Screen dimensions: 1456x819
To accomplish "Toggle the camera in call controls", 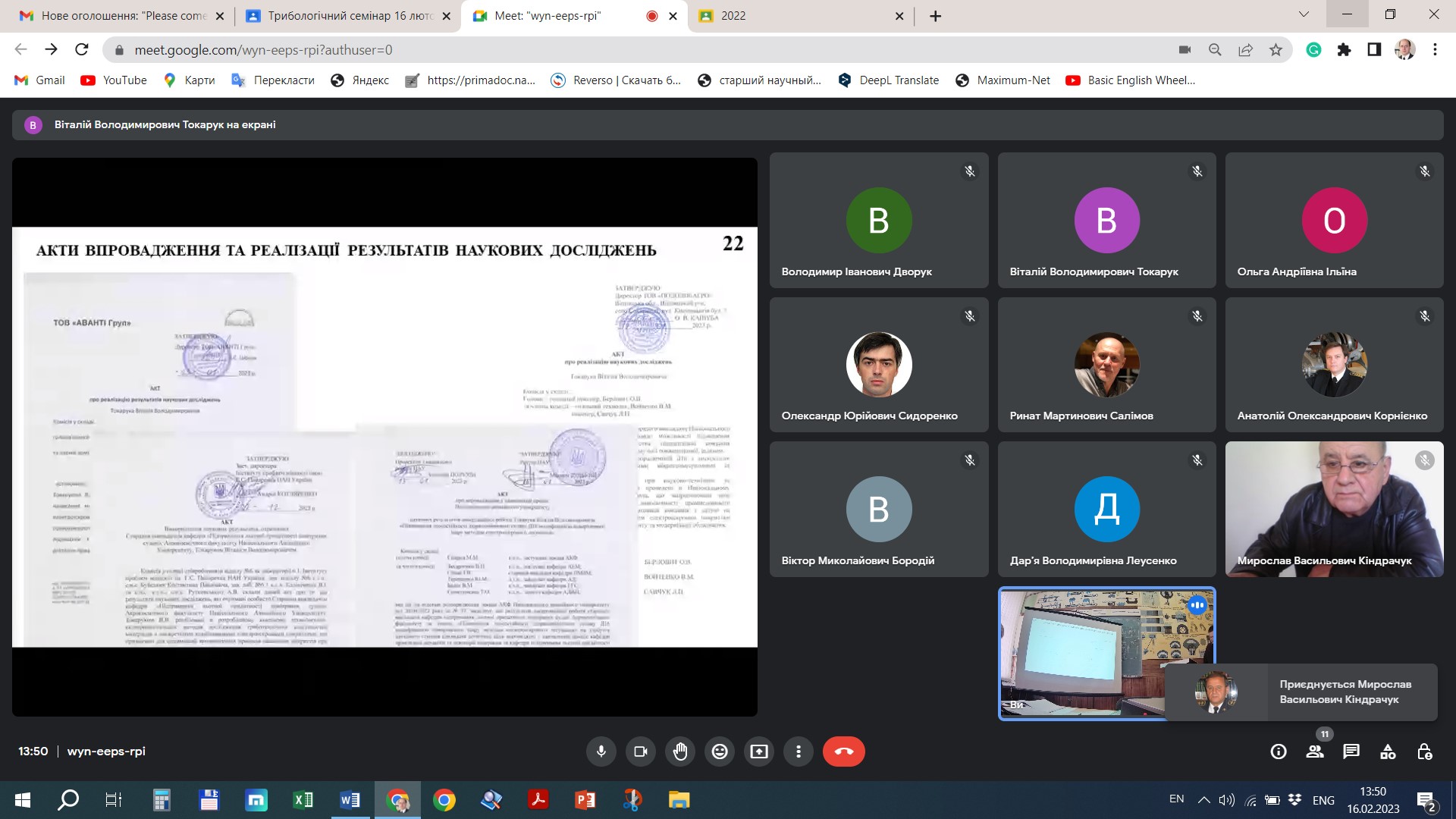I will pos(641,752).
